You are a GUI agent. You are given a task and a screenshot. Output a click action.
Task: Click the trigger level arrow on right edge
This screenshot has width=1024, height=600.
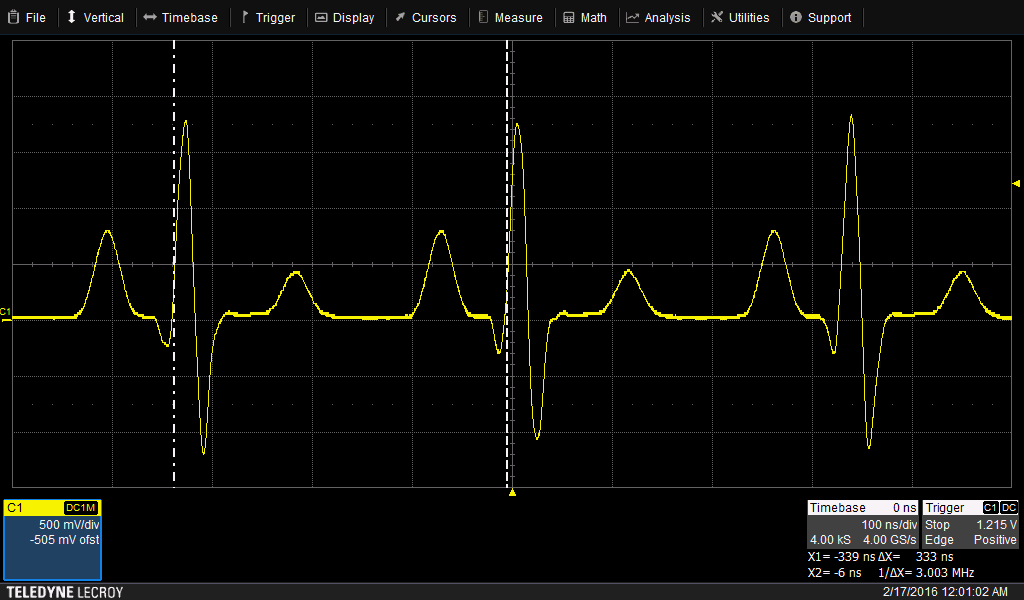pos(1016,183)
